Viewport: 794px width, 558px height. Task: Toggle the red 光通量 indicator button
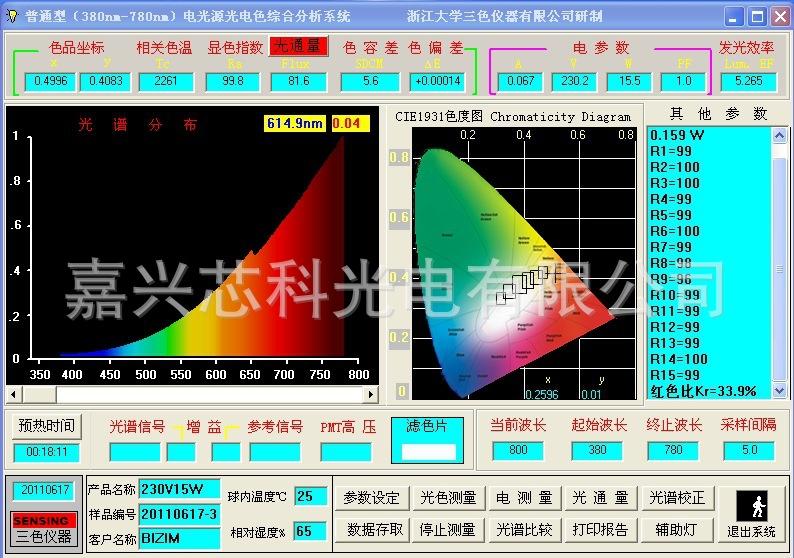tap(297, 47)
